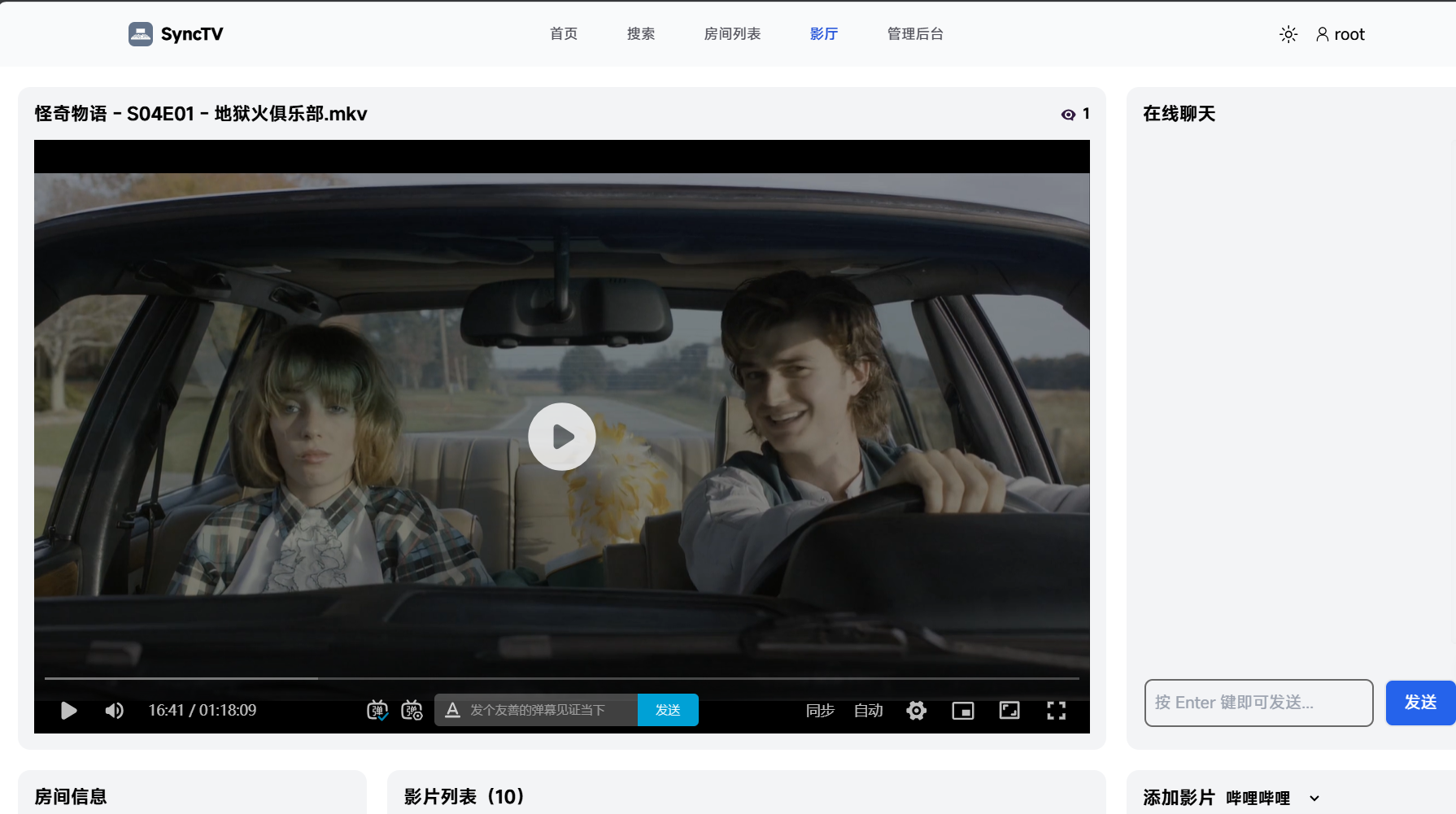Viewport: 1456px width, 814px height.
Task: Send the danmaku with blue 发送
Action: (668, 710)
